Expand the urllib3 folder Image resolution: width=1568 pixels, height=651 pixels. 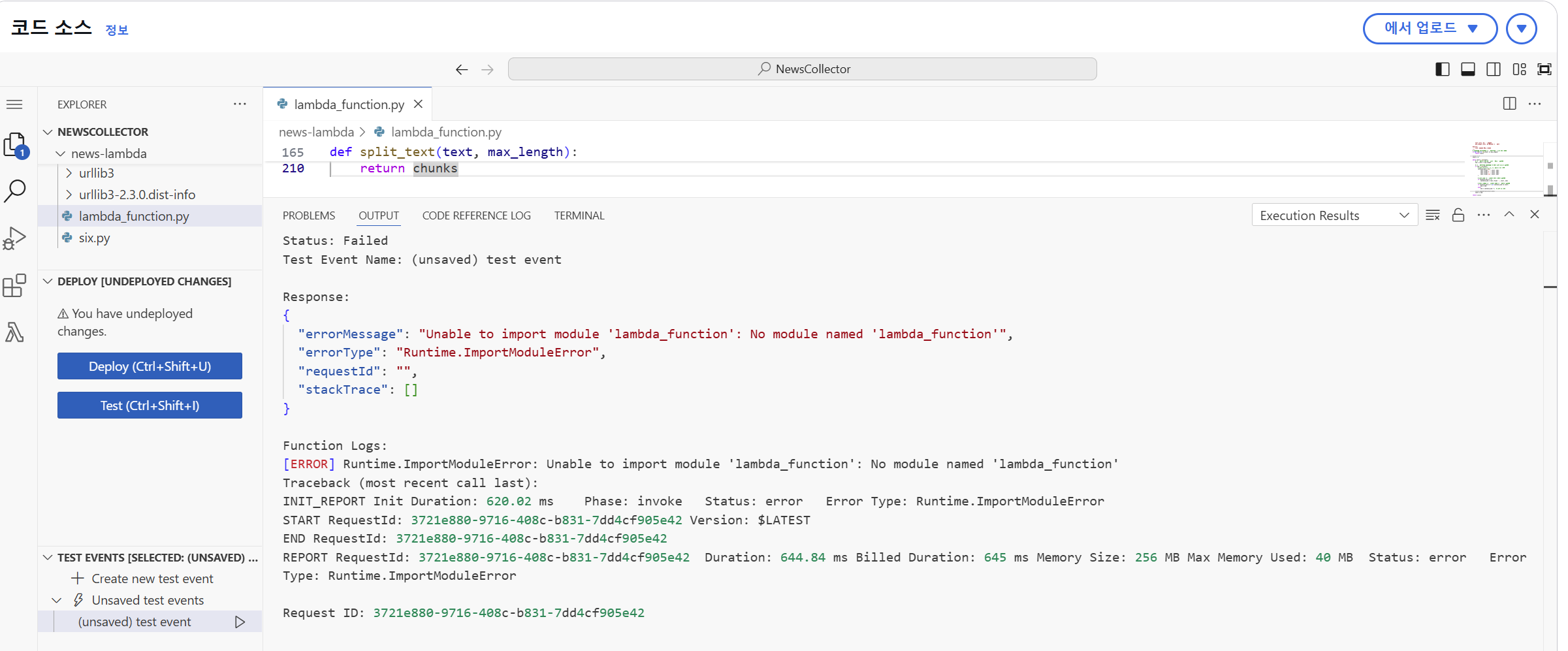(x=69, y=172)
